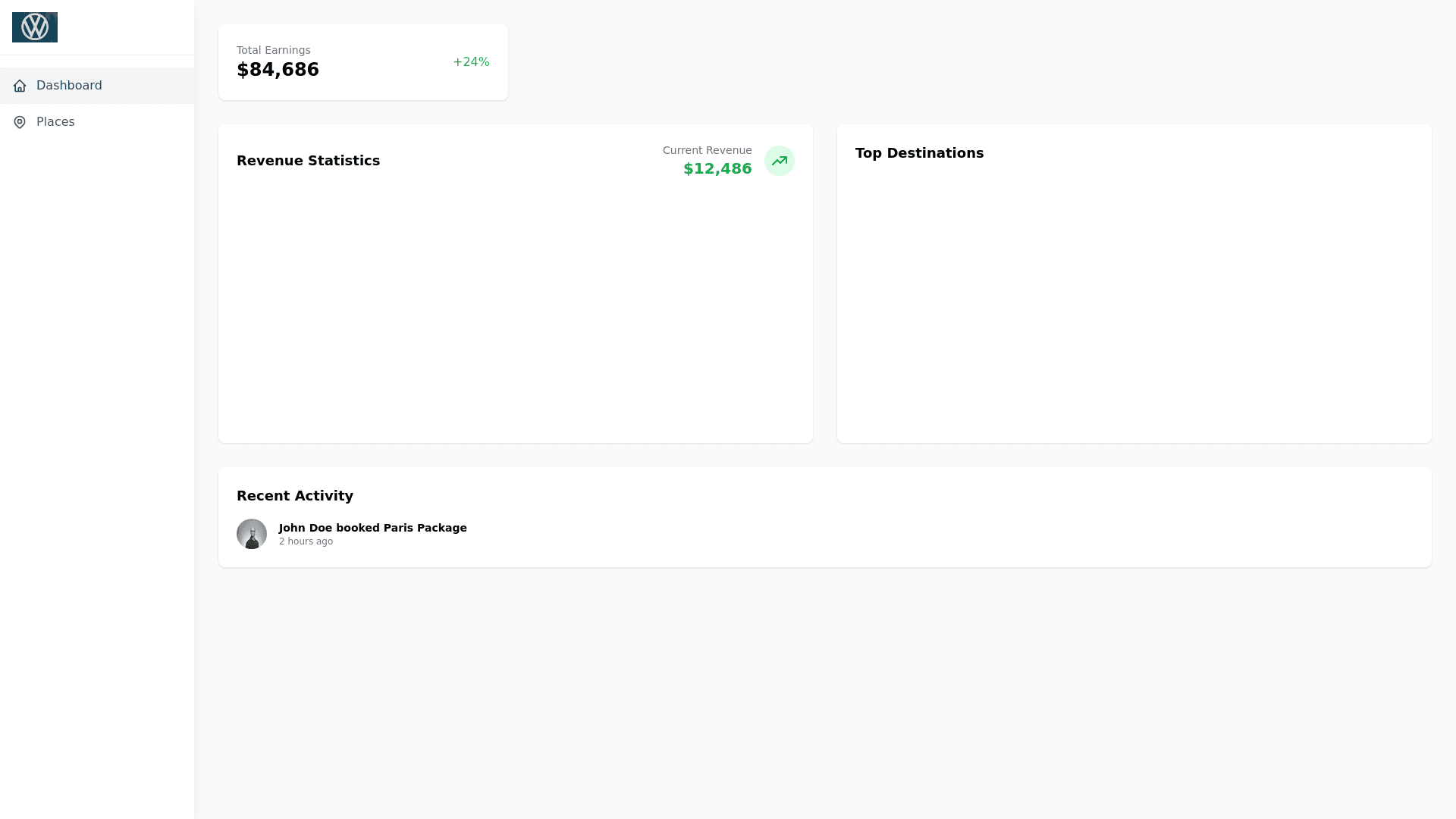The image size is (1456, 819).
Task: Click the Revenue Statistics heading
Action: (308, 161)
